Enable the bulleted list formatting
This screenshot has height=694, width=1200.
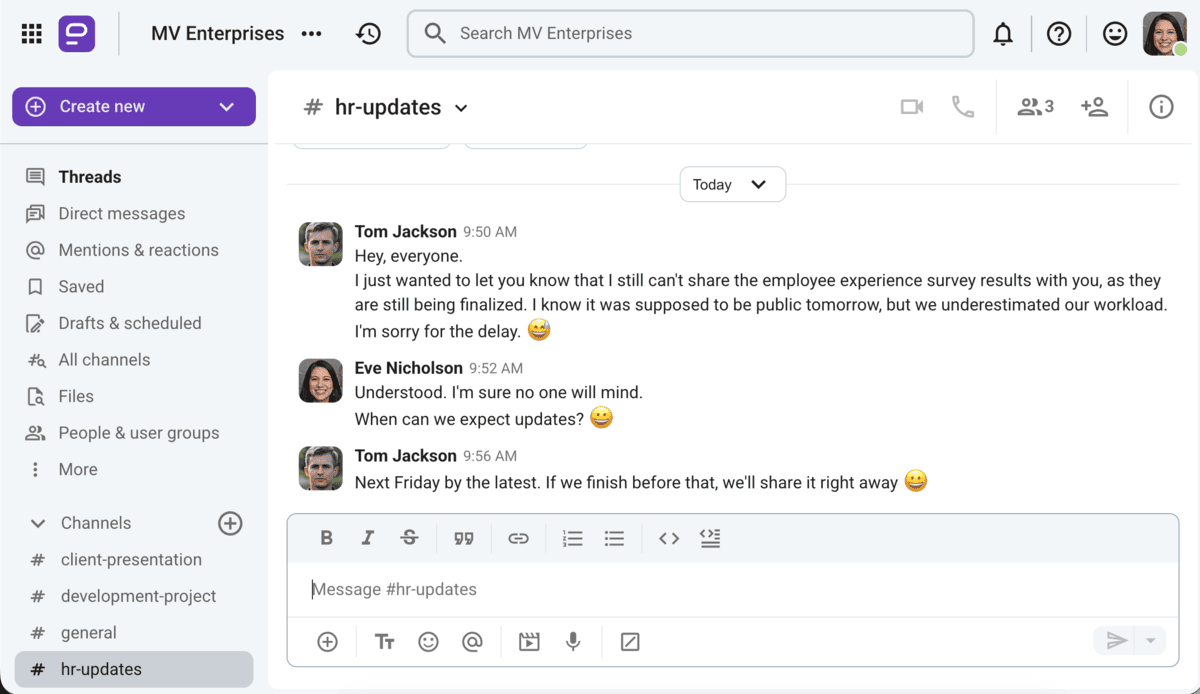(x=614, y=538)
